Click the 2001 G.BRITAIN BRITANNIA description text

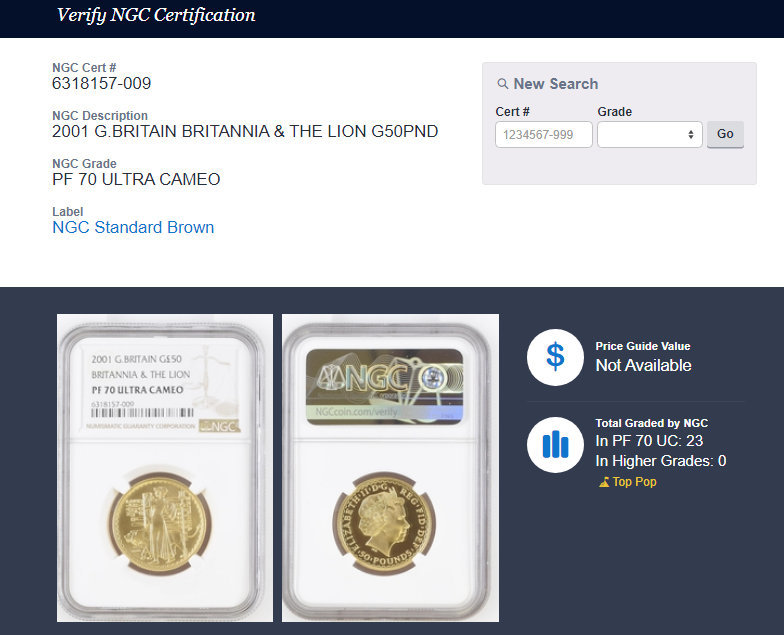tap(245, 131)
